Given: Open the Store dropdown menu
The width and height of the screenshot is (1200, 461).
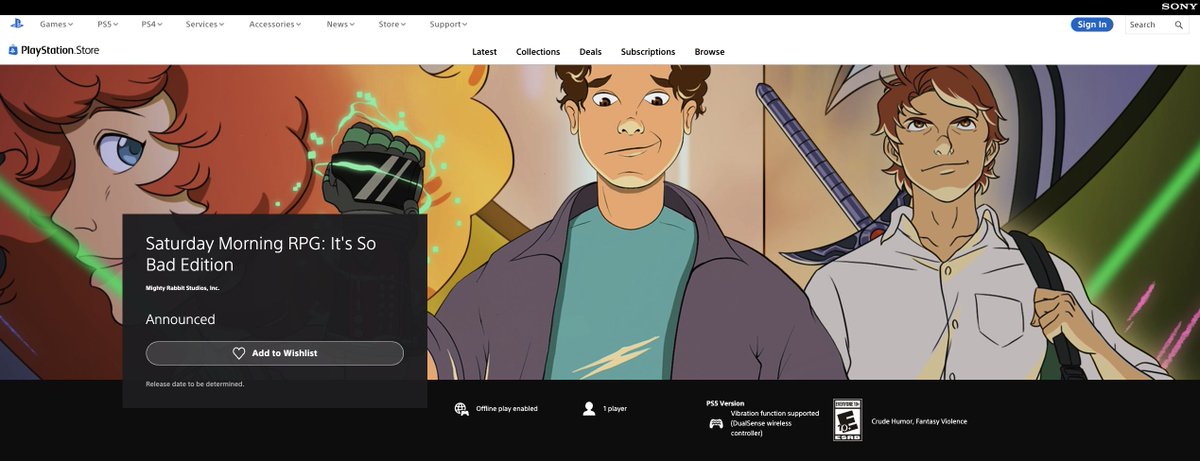Looking at the screenshot, I should (392, 24).
